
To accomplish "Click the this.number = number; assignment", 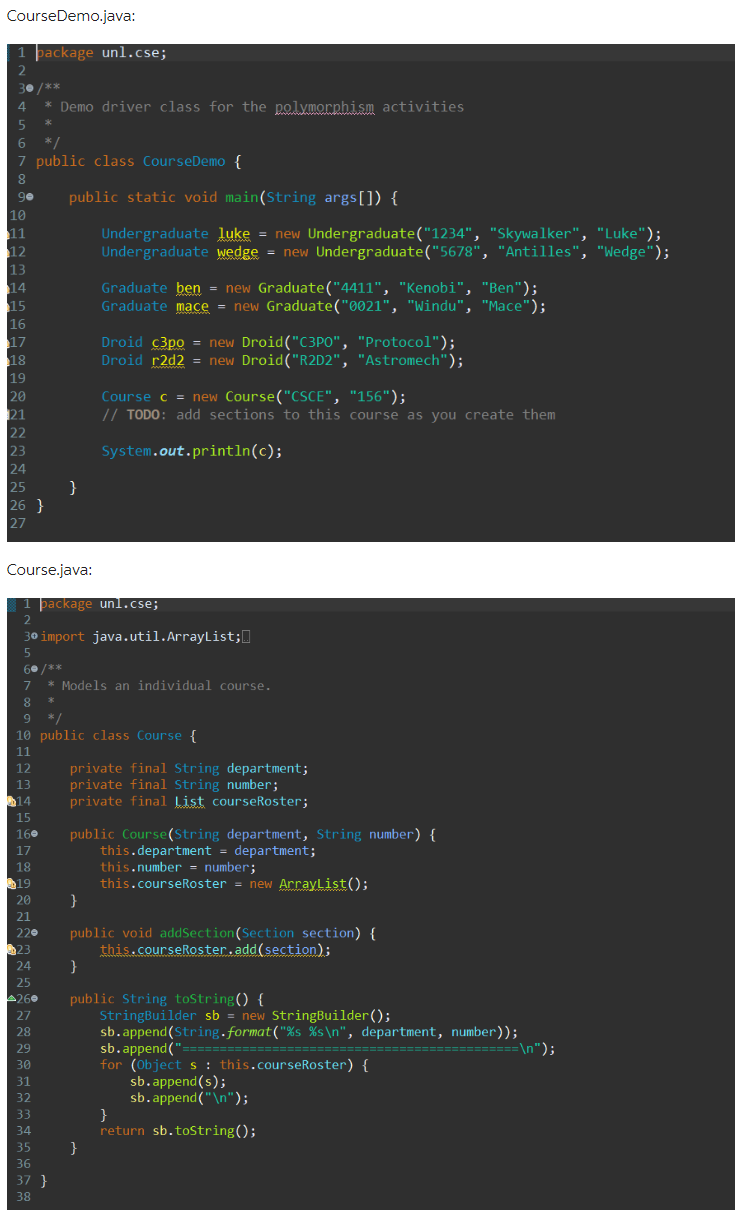I will coord(178,867).
